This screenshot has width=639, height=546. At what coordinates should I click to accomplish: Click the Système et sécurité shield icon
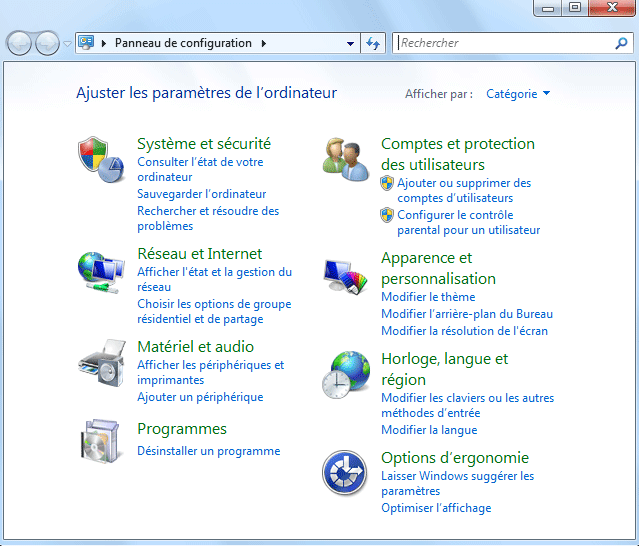point(101,160)
